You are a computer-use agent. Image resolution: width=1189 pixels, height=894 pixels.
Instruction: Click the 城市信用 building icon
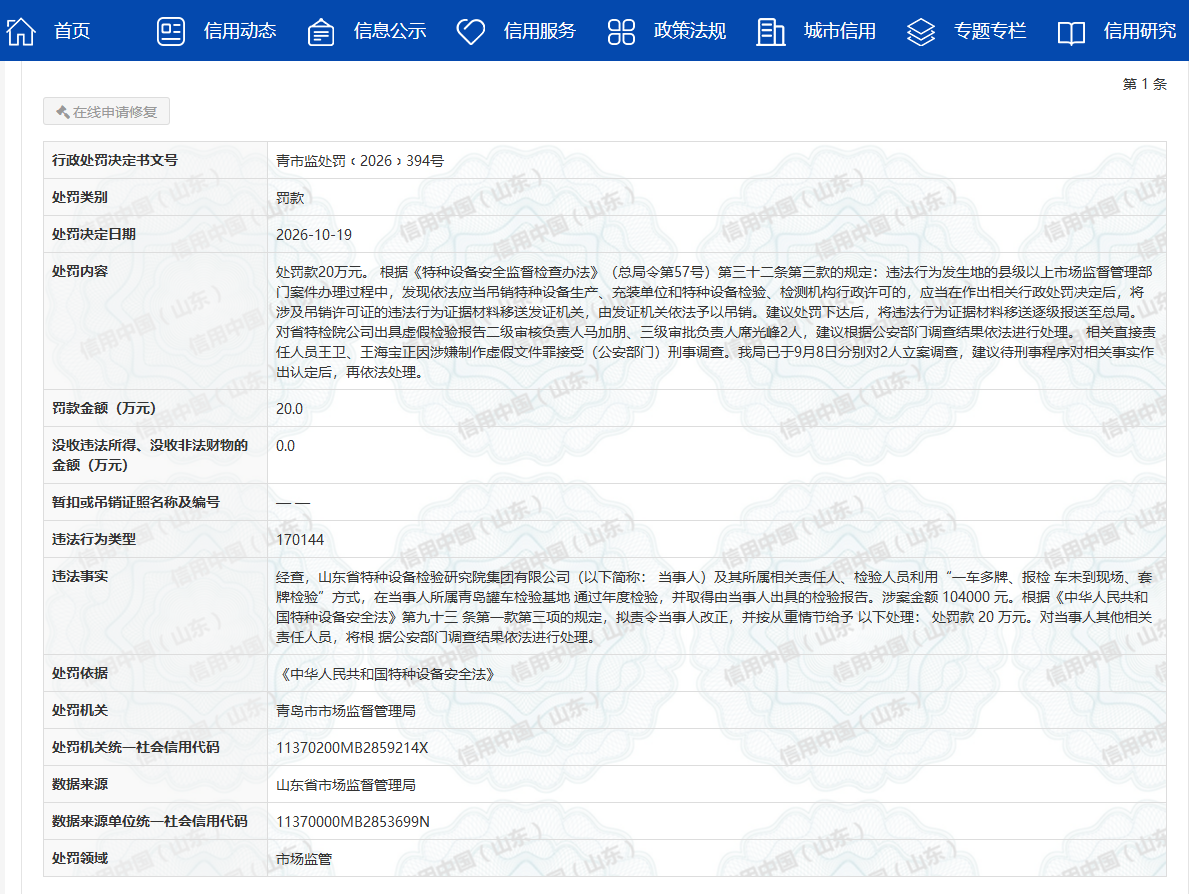point(770,32)
